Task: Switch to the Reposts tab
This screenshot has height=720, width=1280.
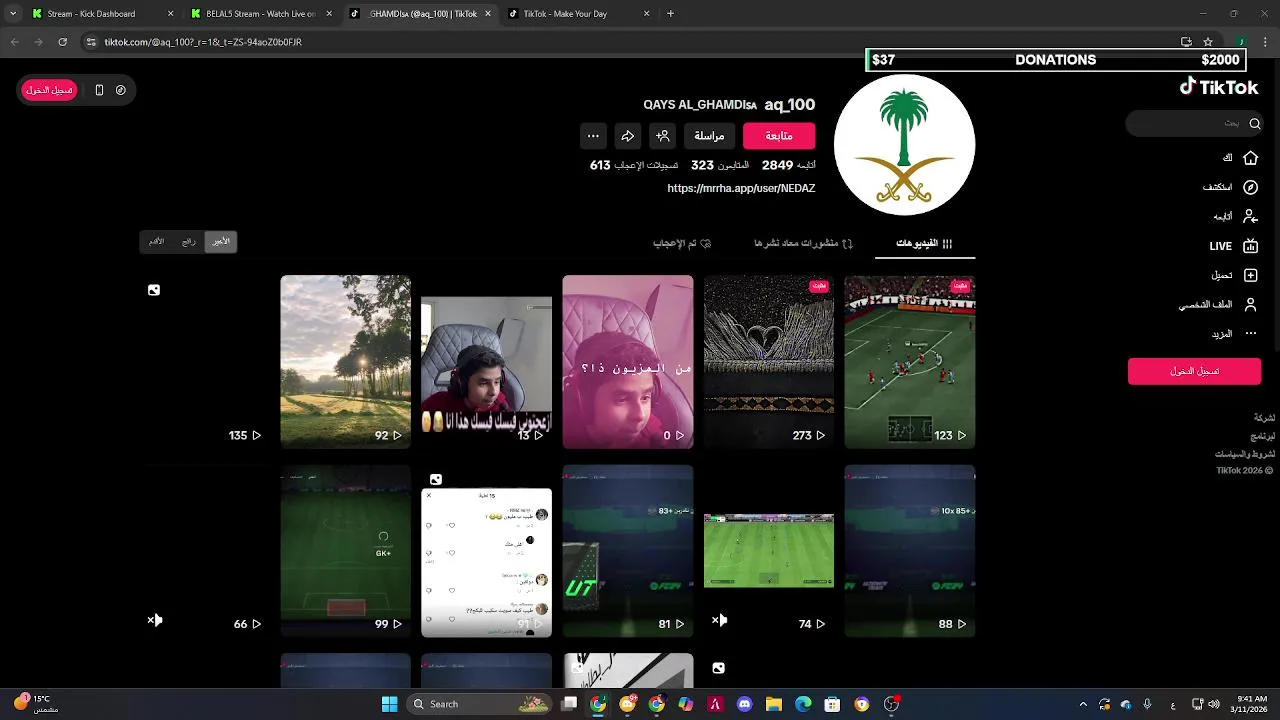Action: click(803, 243)
